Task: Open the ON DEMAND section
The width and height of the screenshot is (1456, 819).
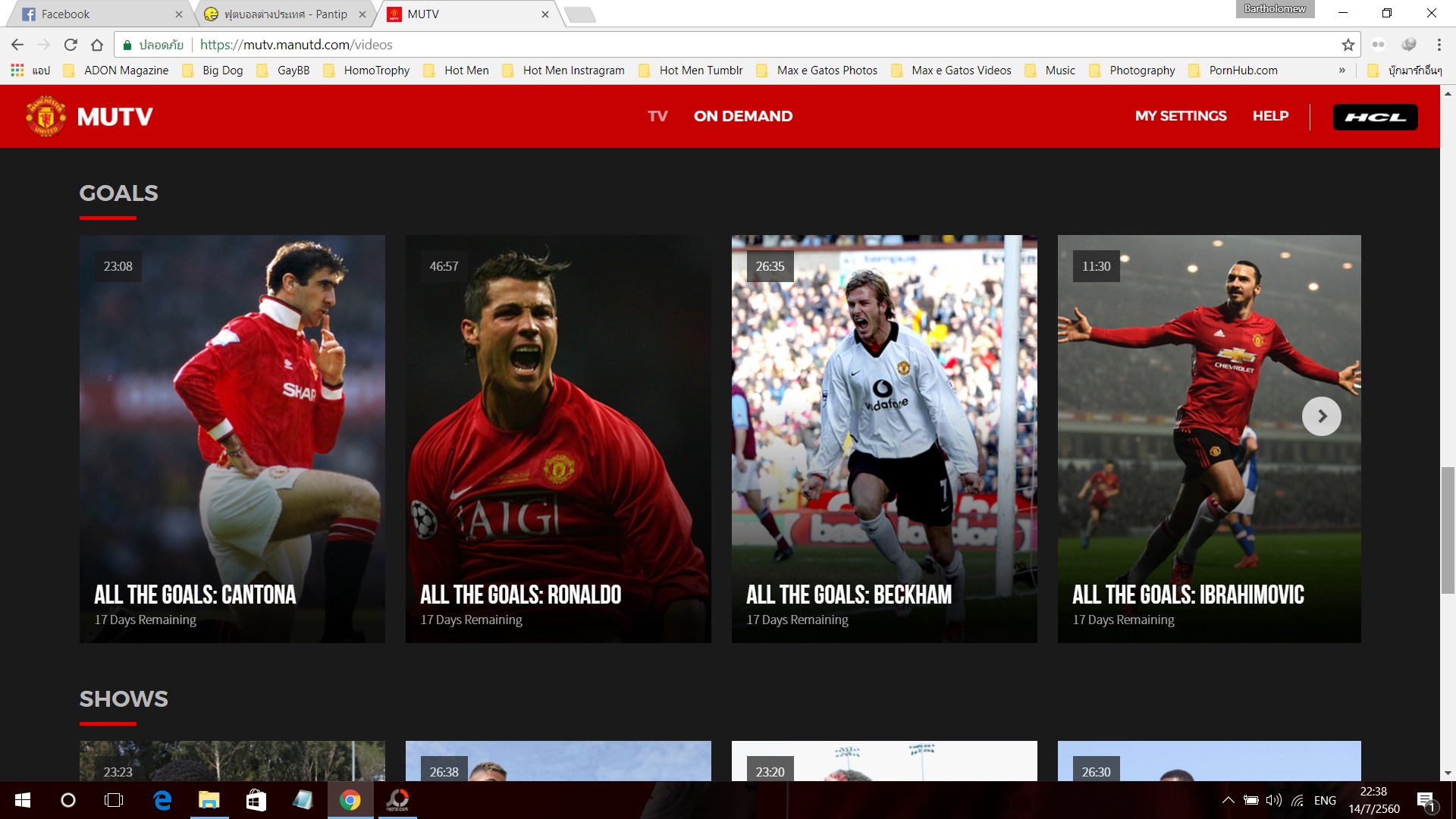Action: point(743,116)
